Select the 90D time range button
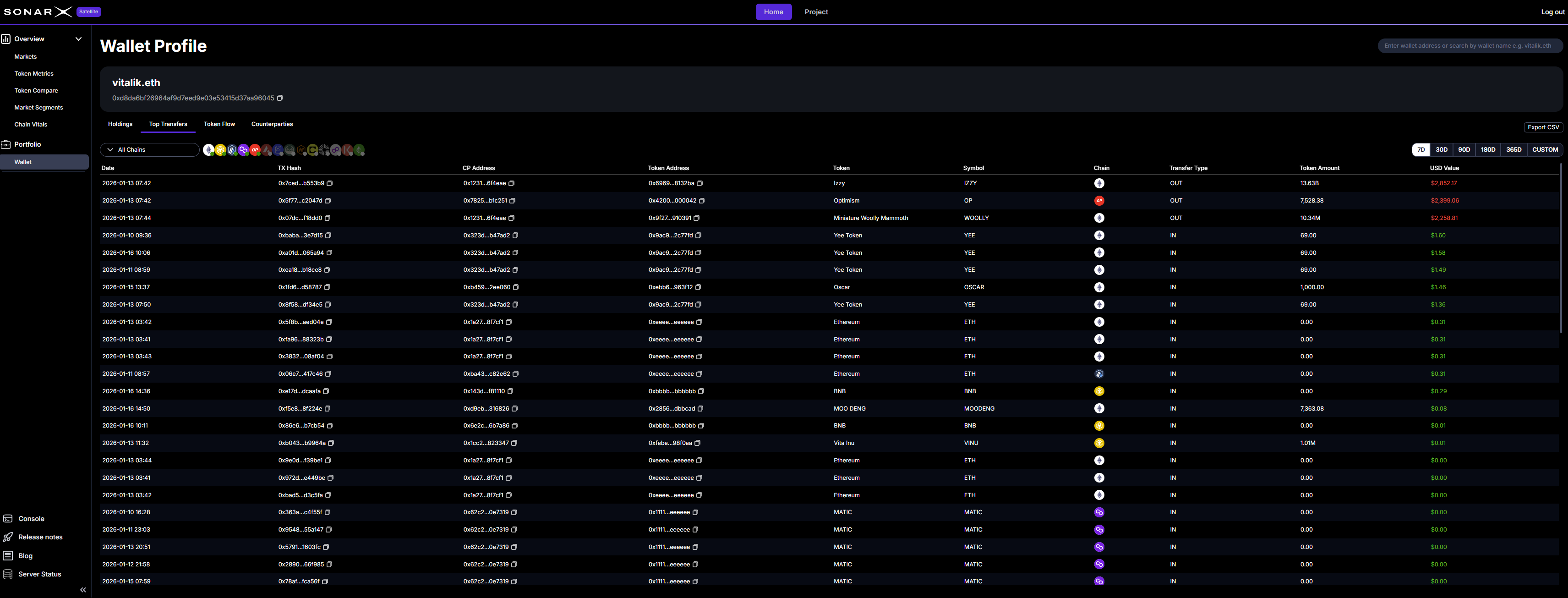 tap(1464, 149)
